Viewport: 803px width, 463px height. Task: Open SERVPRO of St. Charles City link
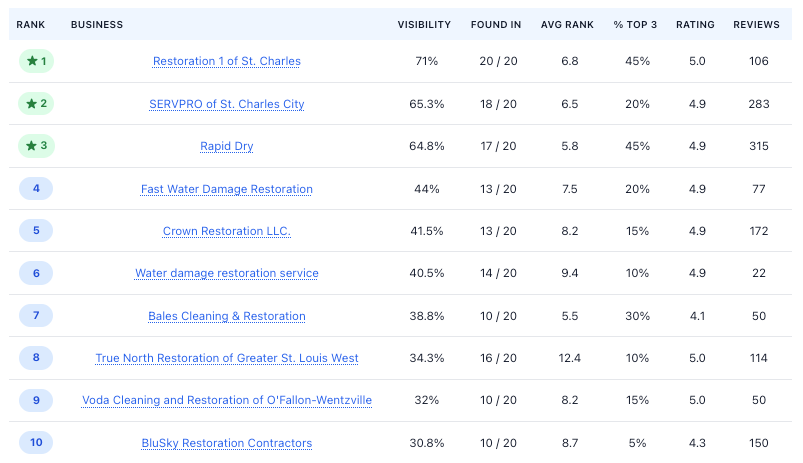pyautogui.click(x=227, y=104)
